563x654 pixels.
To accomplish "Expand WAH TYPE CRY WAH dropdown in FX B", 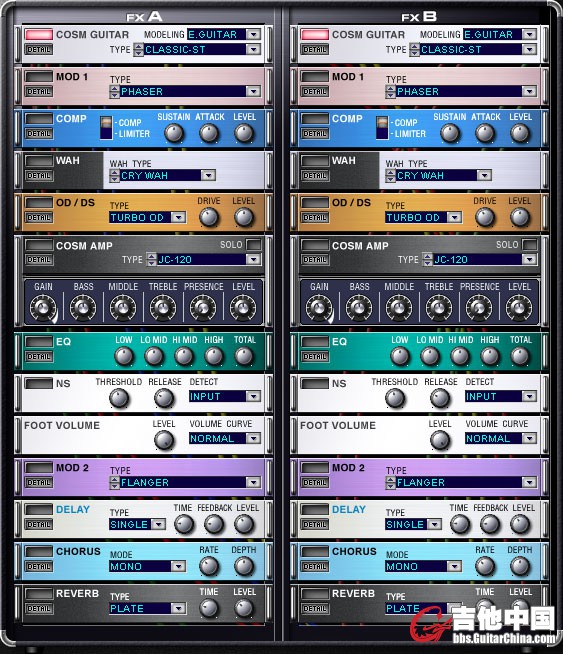I will click(x=484, y=176).
